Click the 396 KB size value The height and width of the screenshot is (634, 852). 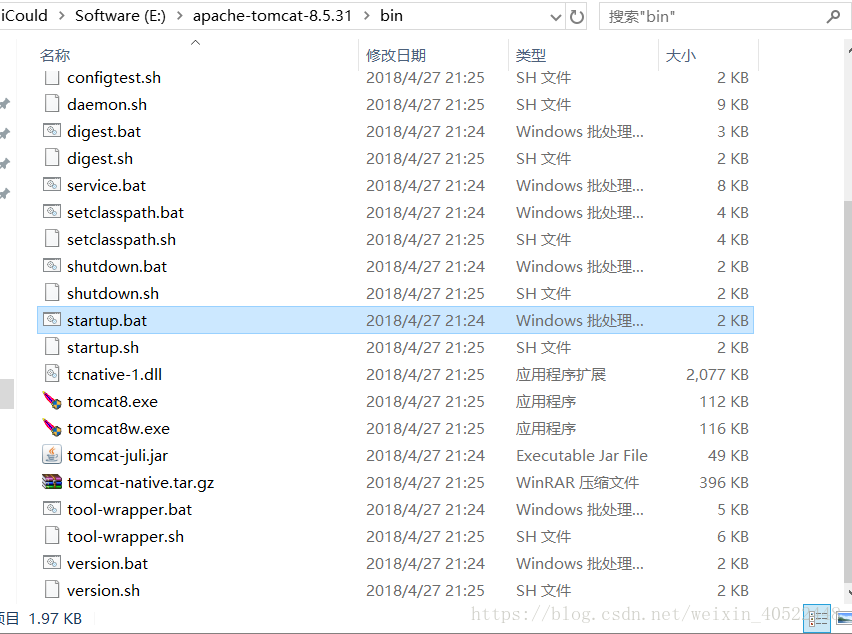[724, 483]
